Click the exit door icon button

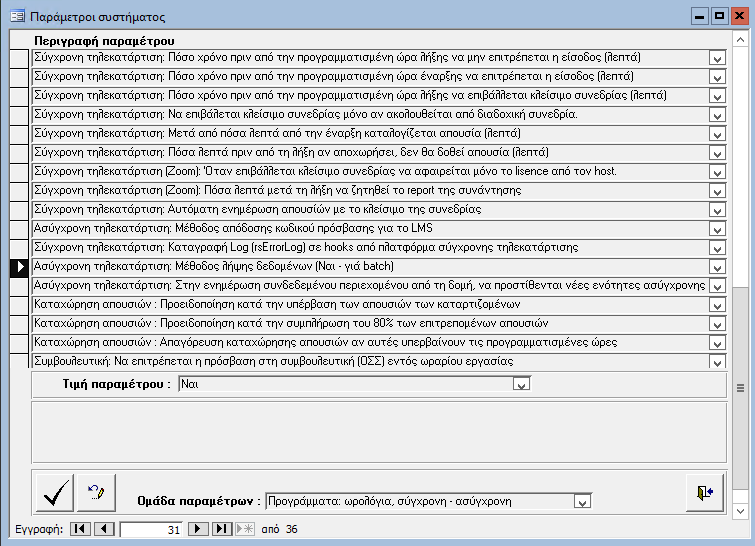pyautogui.click(x=706, y=492)
